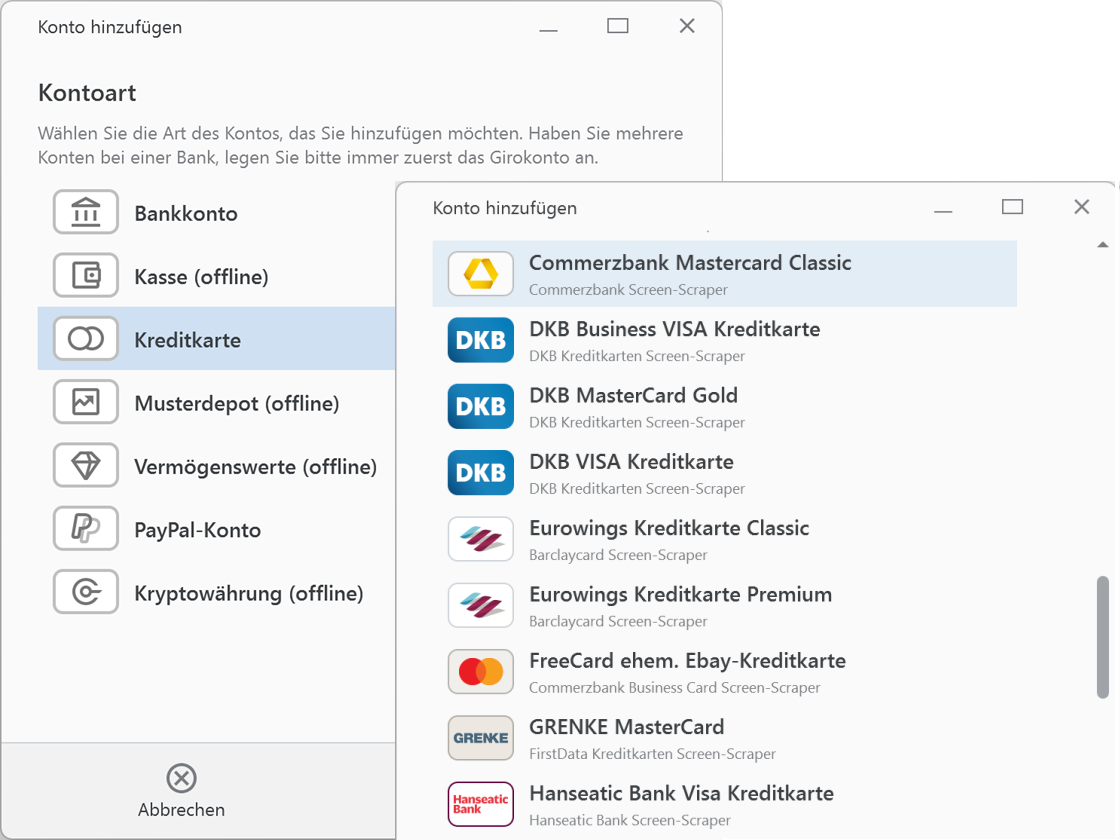Click the Commerzbank yellow logo icon
Image resolution: width=1120 pixels, height=840 pixels.
[481, 274]
